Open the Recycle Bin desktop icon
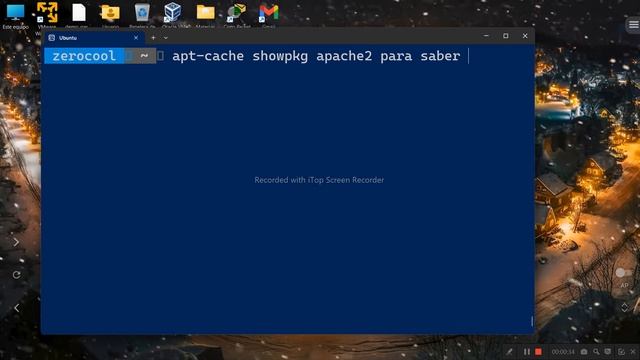 pyautogui.click(x=142, y=16)
